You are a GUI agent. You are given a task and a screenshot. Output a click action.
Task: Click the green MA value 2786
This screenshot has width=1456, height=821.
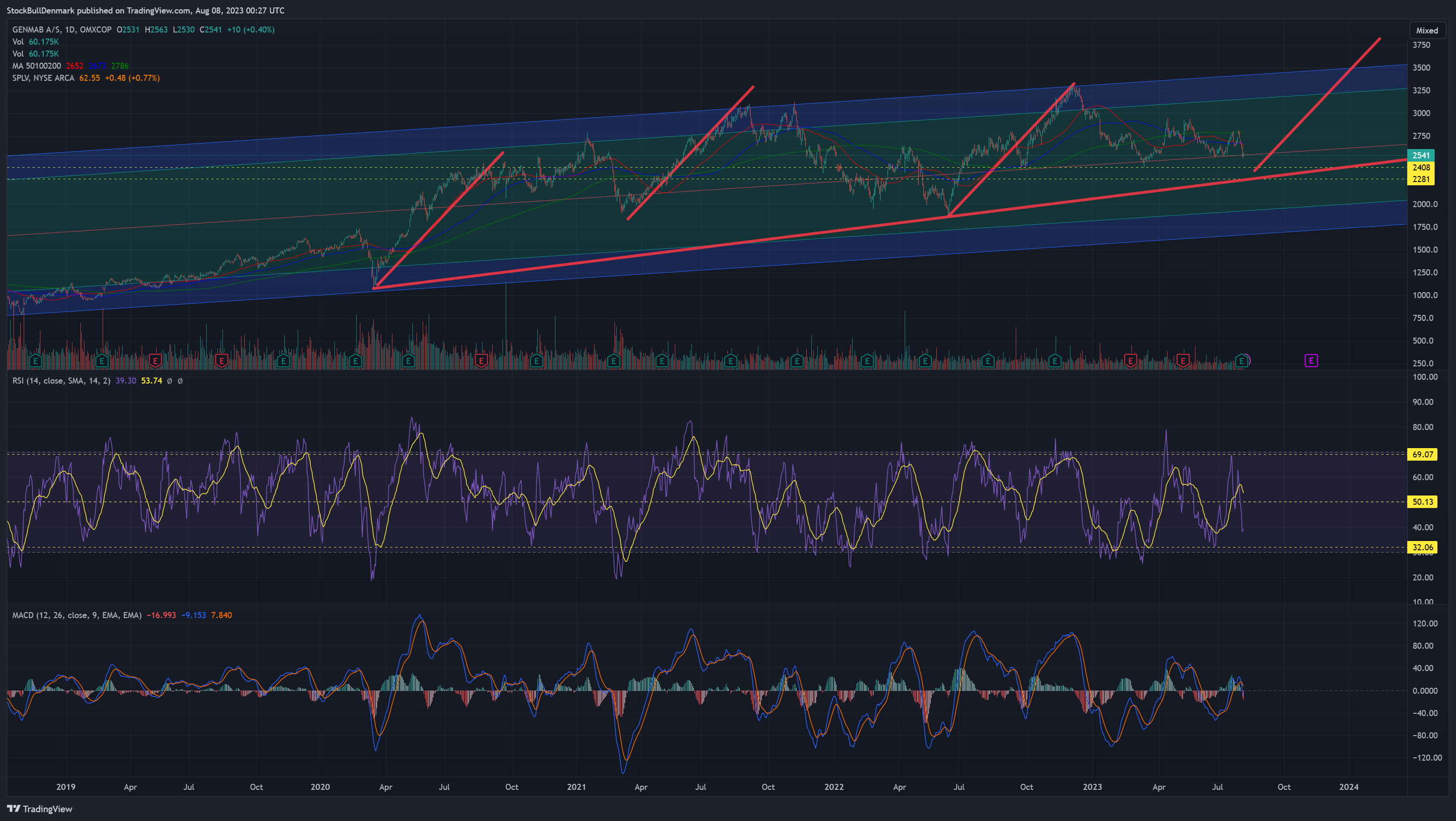(120, 65)
